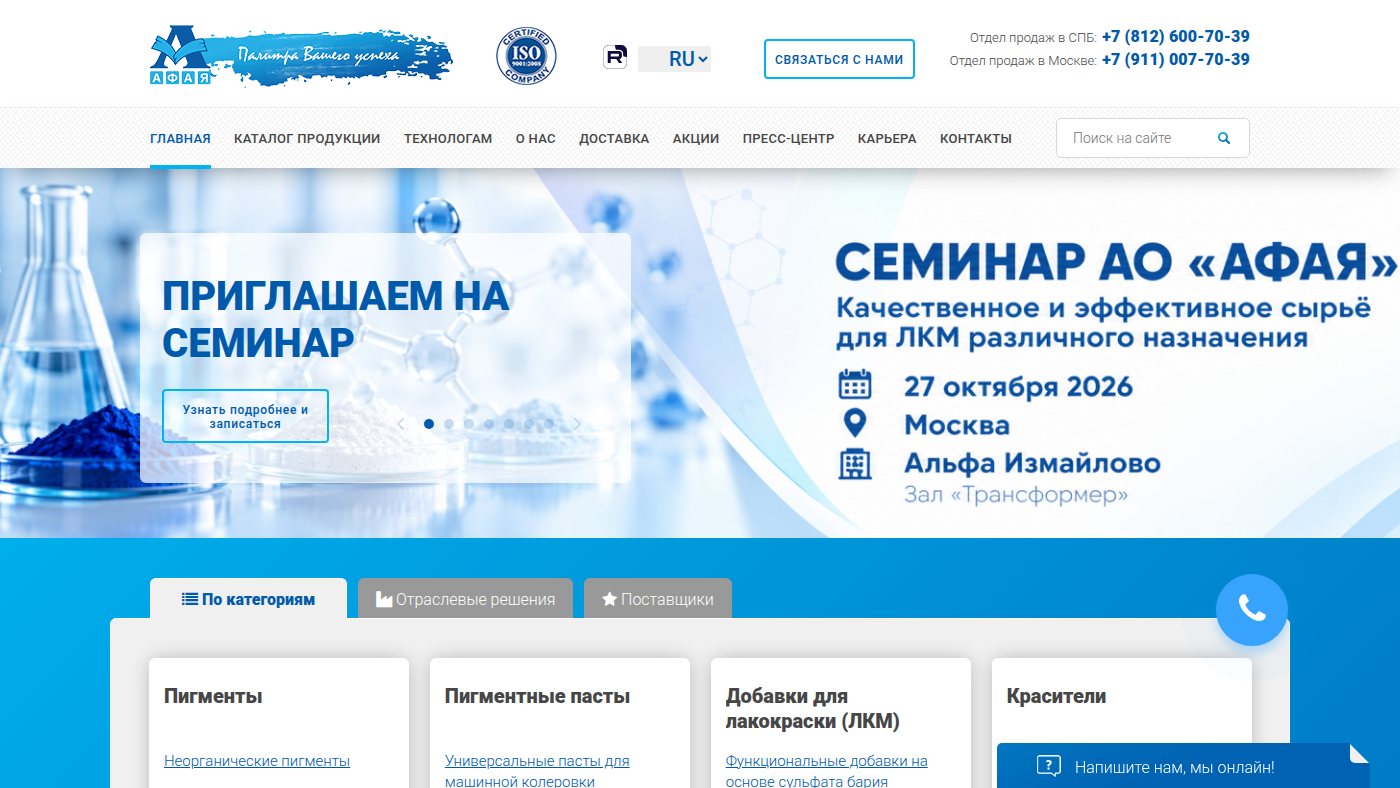Viewport: 1400px width, 788px height.
Task: Switch to the «Отраслевые решения» tab
Action: click(x=465, y=599)
